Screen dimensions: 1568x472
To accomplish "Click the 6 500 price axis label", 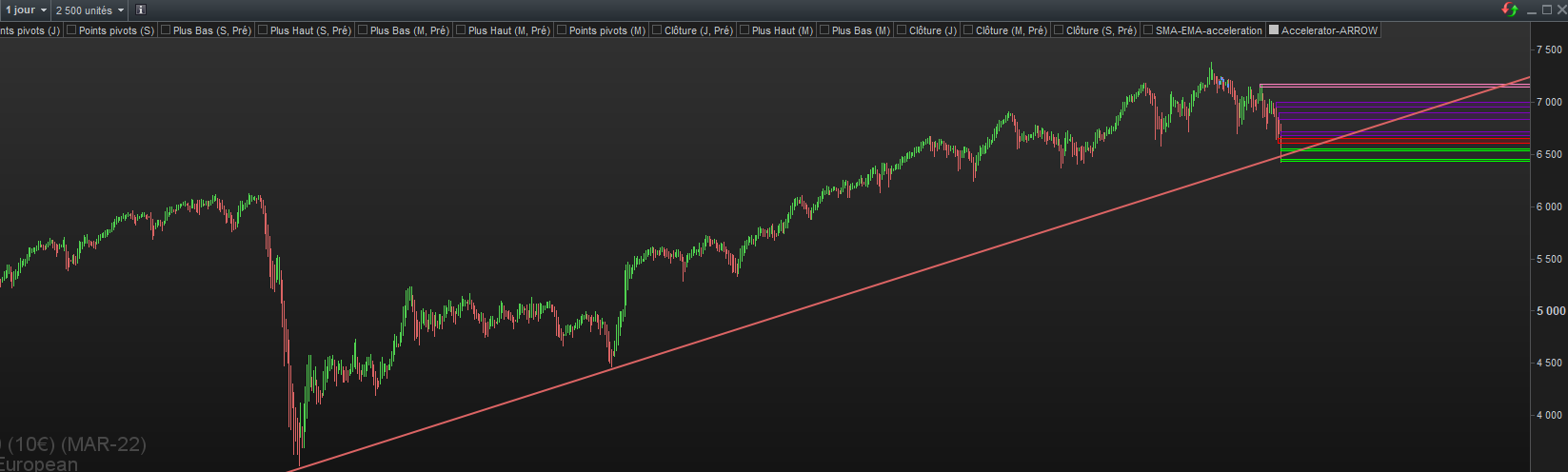I will pyautogui.click(x=1549, y=154).
